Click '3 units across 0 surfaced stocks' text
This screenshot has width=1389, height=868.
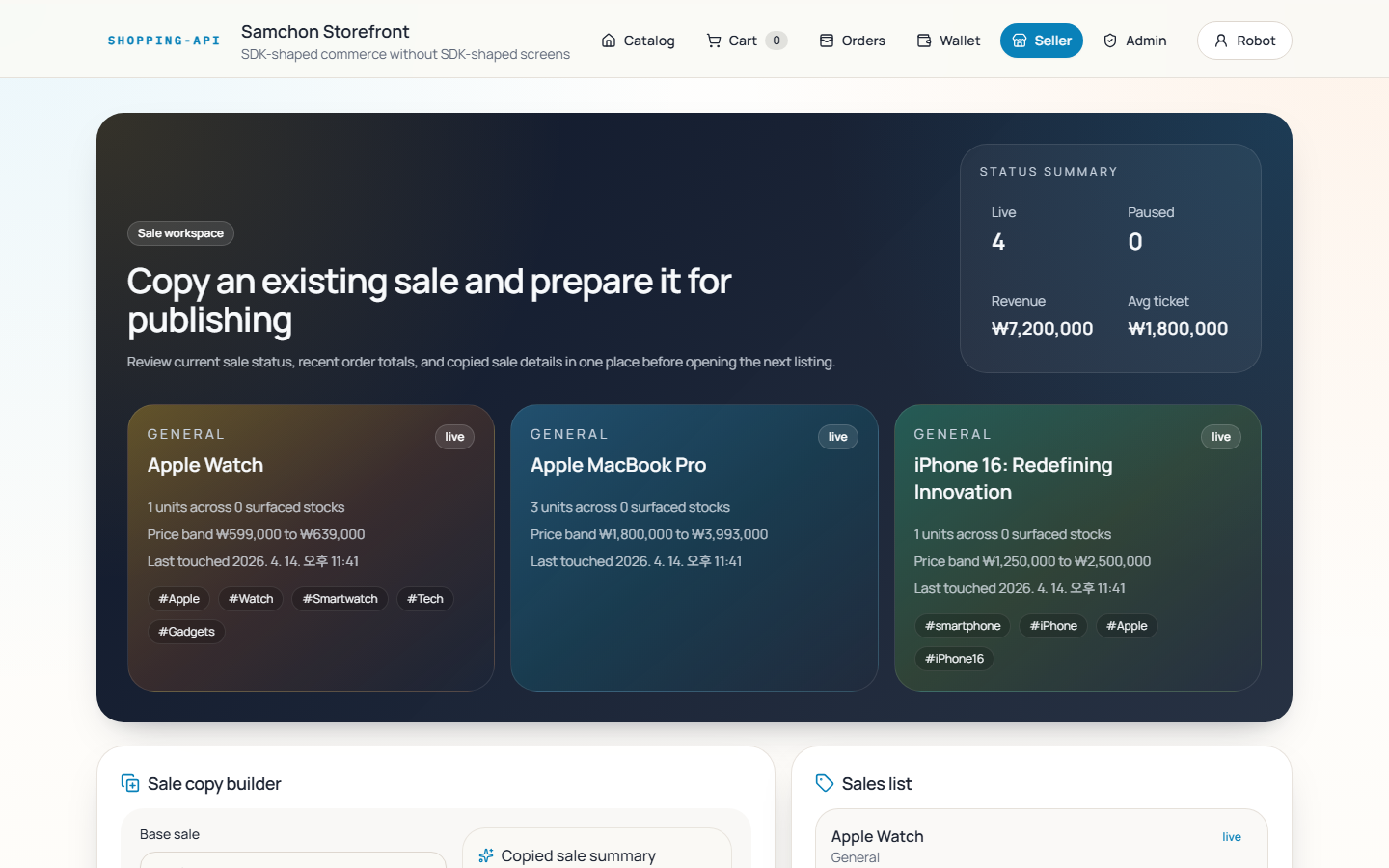(x=630, y=507)
